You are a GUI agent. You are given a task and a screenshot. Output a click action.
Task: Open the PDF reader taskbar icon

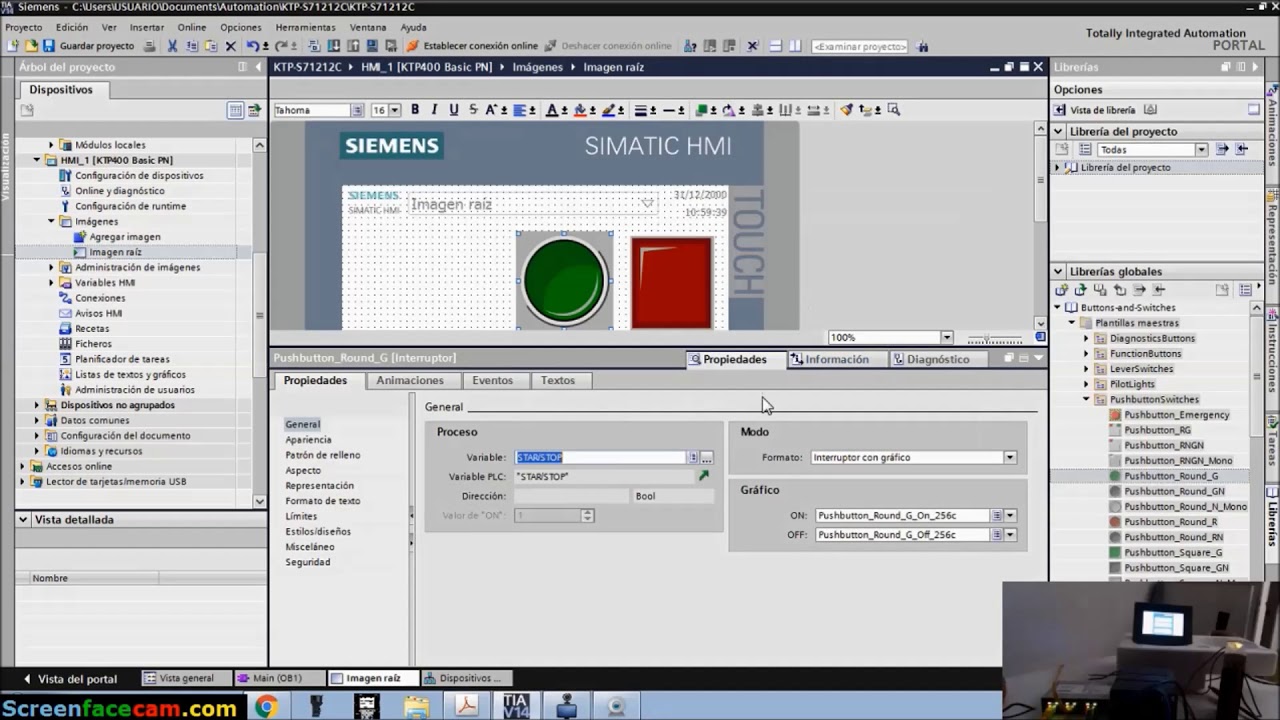pyautogui.click(x=466, y=707)
